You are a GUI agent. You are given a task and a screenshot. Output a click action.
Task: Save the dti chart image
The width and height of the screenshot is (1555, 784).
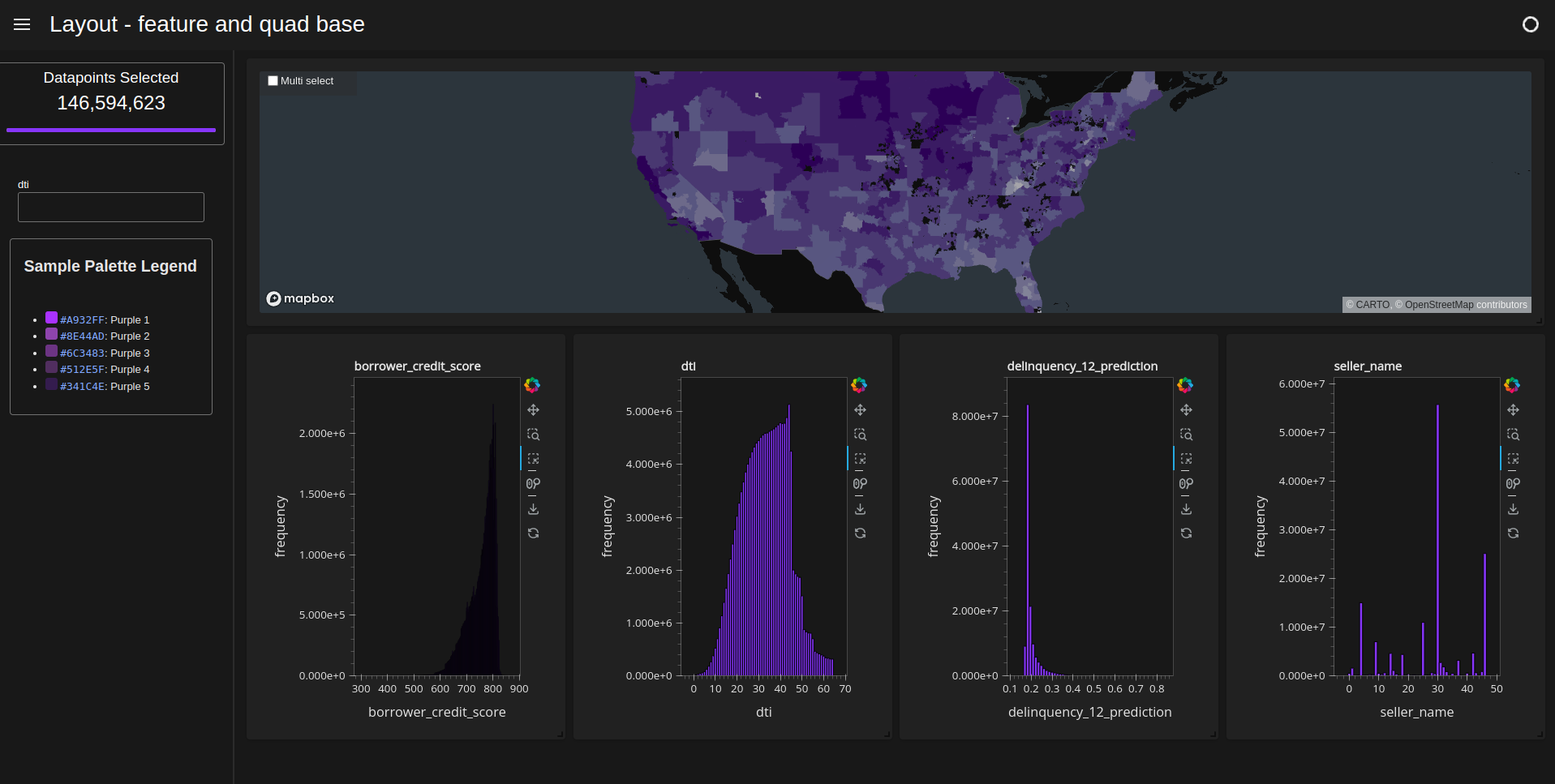coord(860,509)
